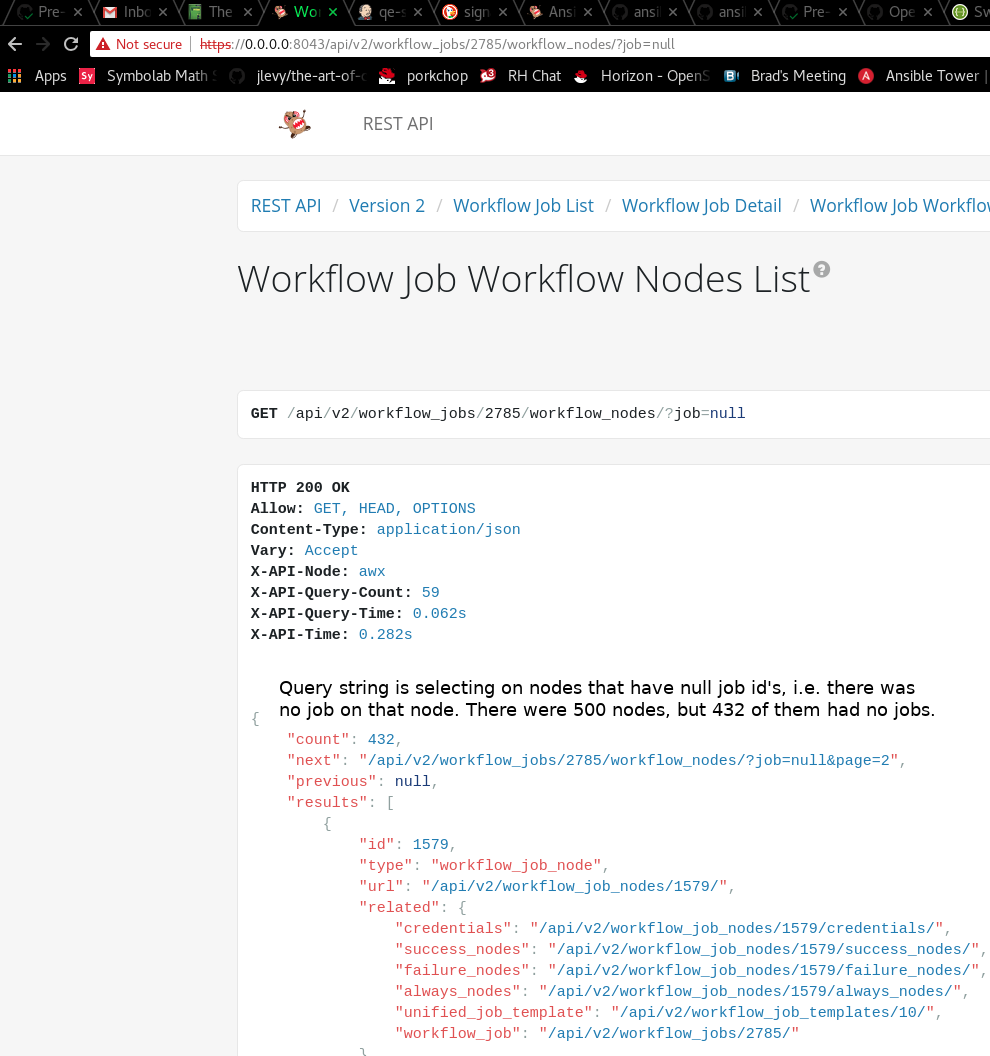Click the X-API-Query-Time value 0.062s
This screenshot has width=990, height=1056.
pyautogui.click(x=439, y=614)
